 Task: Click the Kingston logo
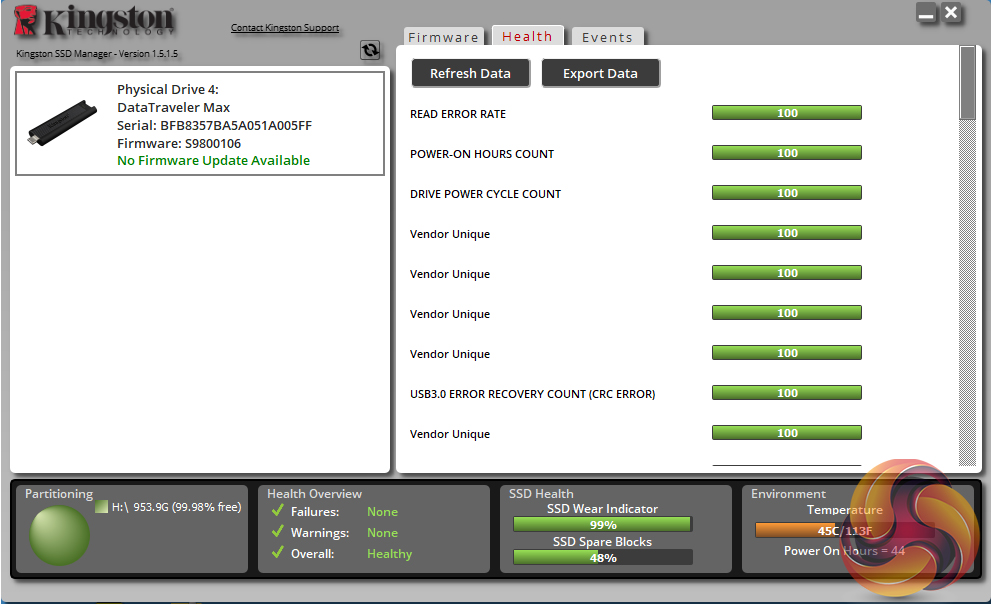[94, 21]
